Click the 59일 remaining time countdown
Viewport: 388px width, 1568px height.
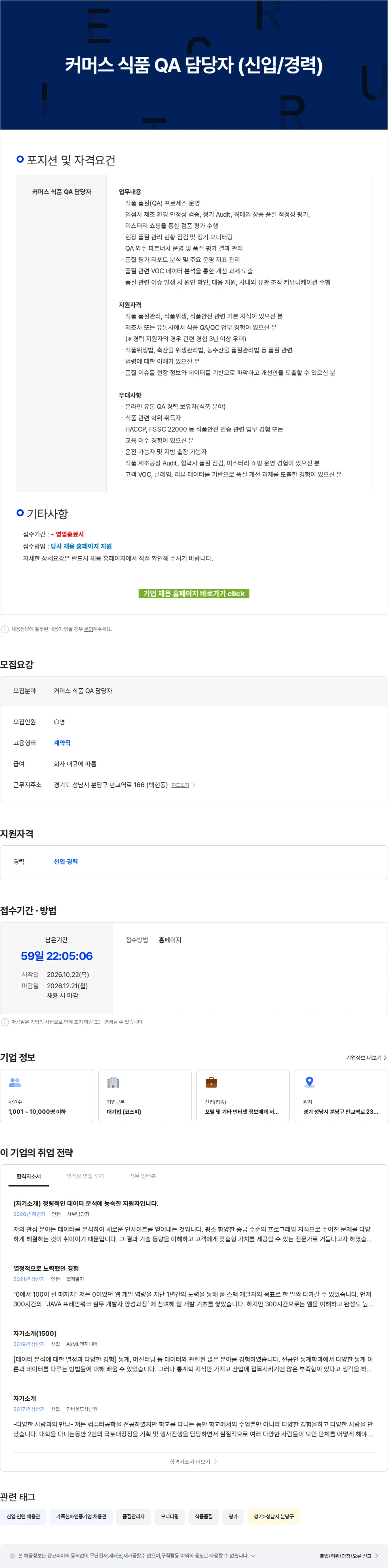point(57,957)
